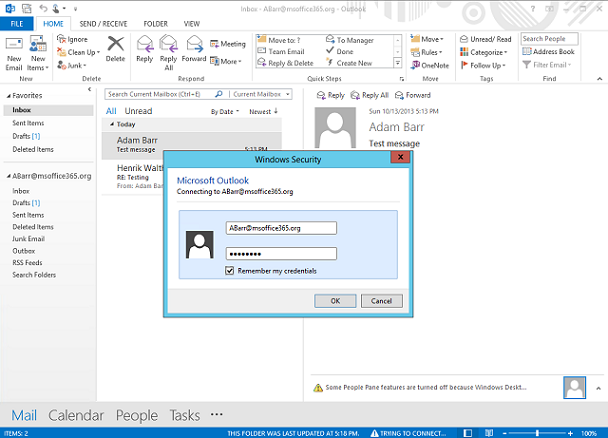
Task: Click the Meeting reply icon
Action: (x=214, y=44)
